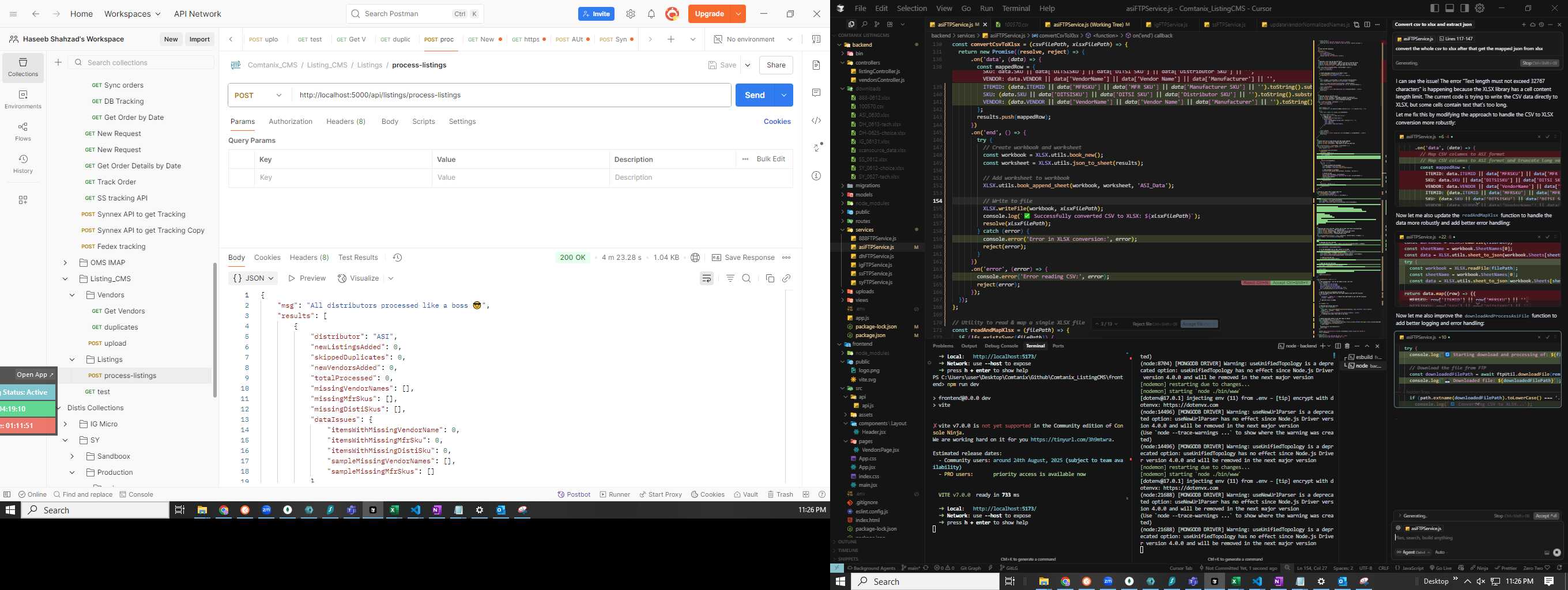Open Selection menu in Cursor
The height and width of the screenshot is (590, 1568).
pos(912,9)
